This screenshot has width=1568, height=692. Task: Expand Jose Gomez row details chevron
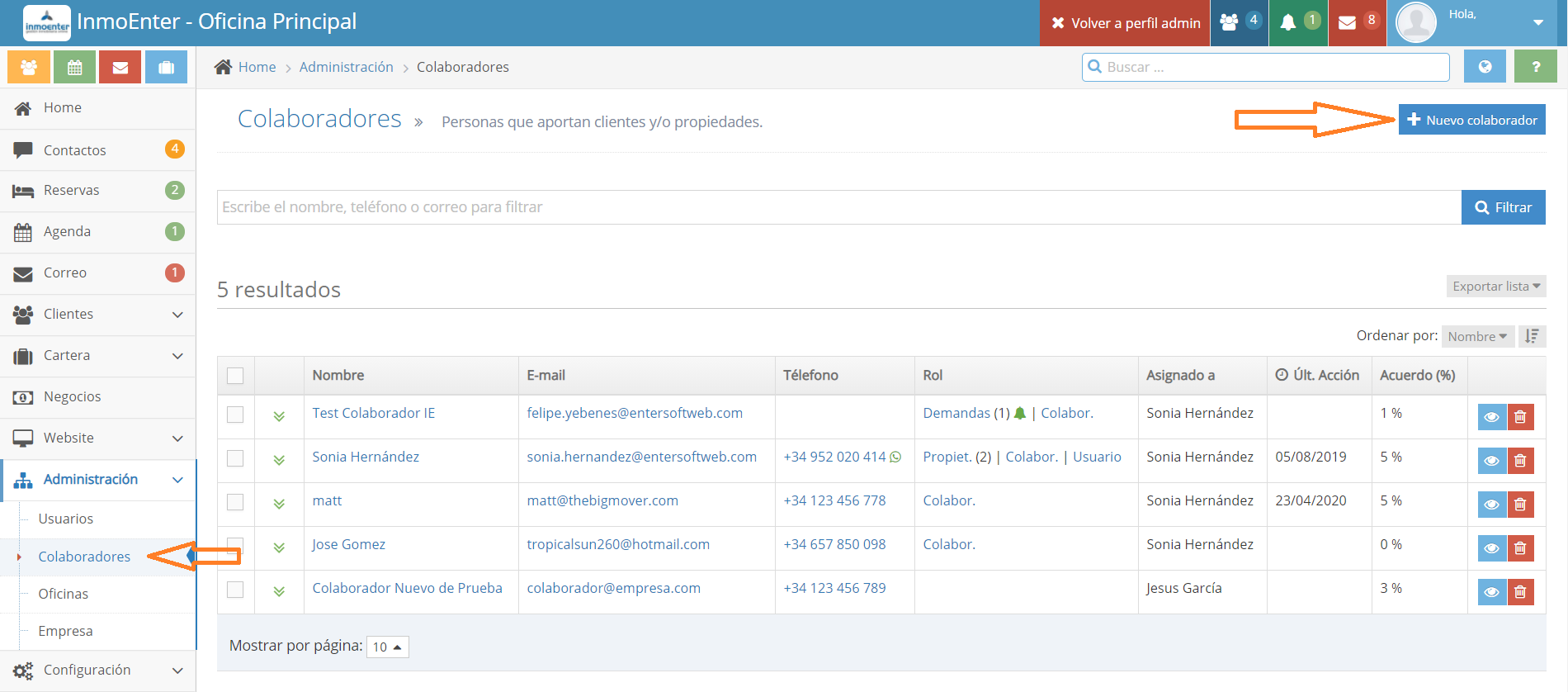(279, 547)
